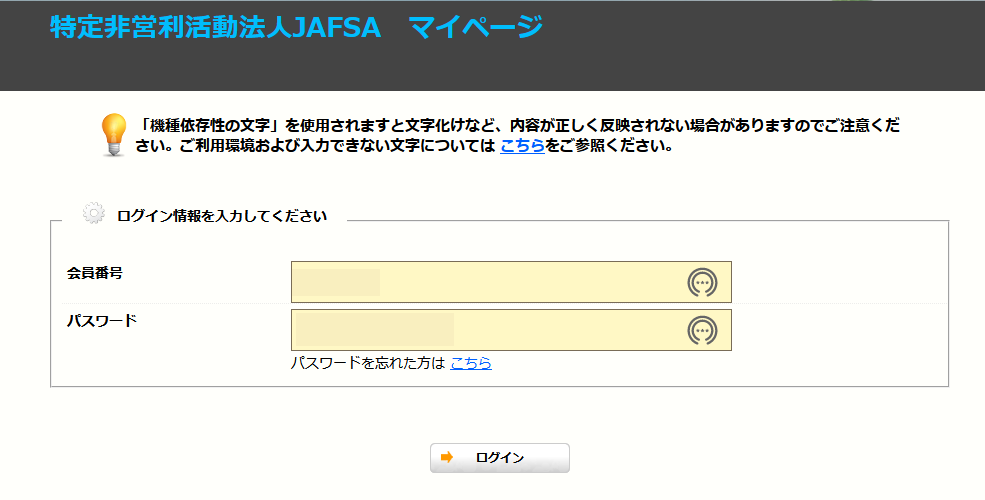Click the orange arrow on ログイン button
The height and width of the screenshot is (500, 985).
coord(447,457)
